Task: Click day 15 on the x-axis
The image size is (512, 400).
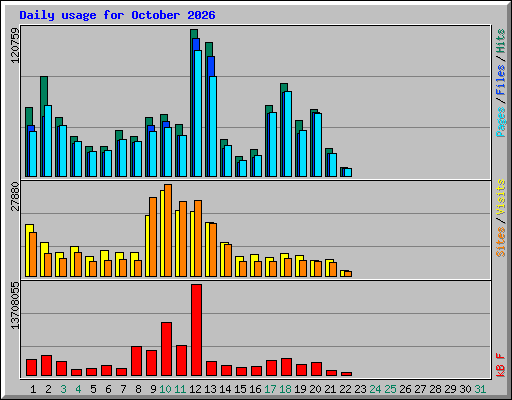Action: click(x=240, y=389)
